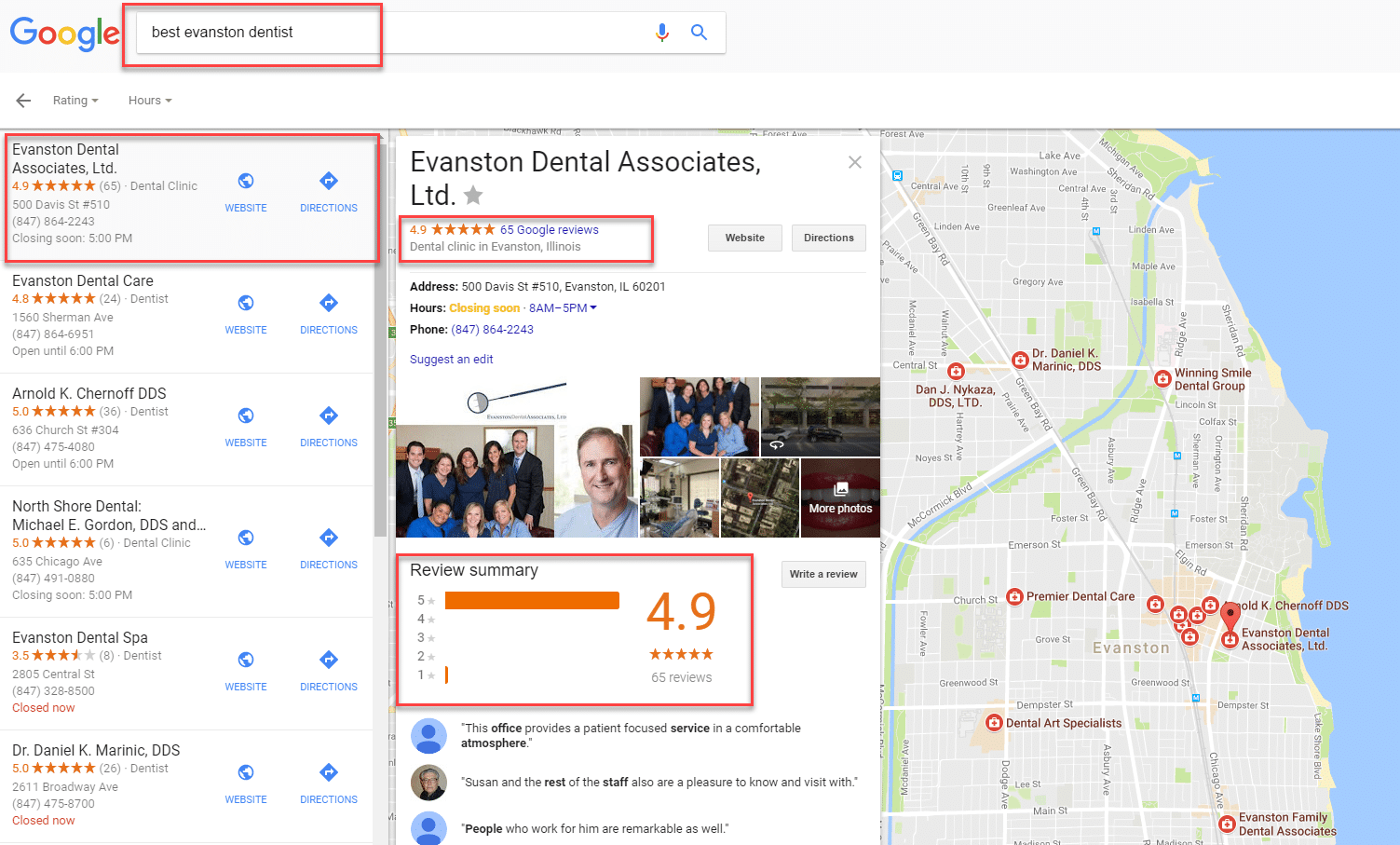Click the 1-star small rating bar
The image size is (1400, 845).
[447, 675]
